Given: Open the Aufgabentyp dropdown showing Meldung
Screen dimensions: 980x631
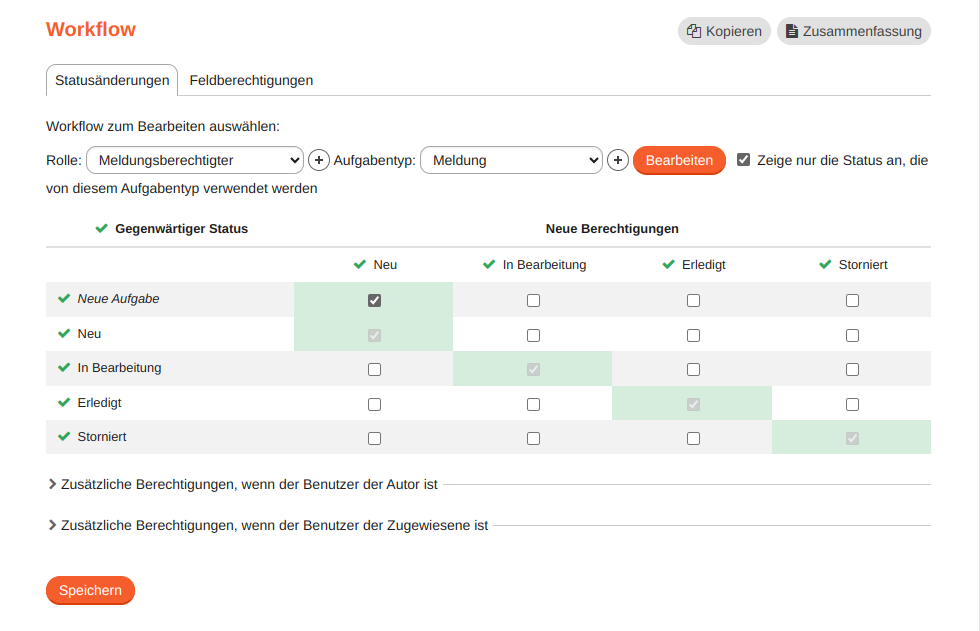Looking at the screenshot, I should 511,160.
